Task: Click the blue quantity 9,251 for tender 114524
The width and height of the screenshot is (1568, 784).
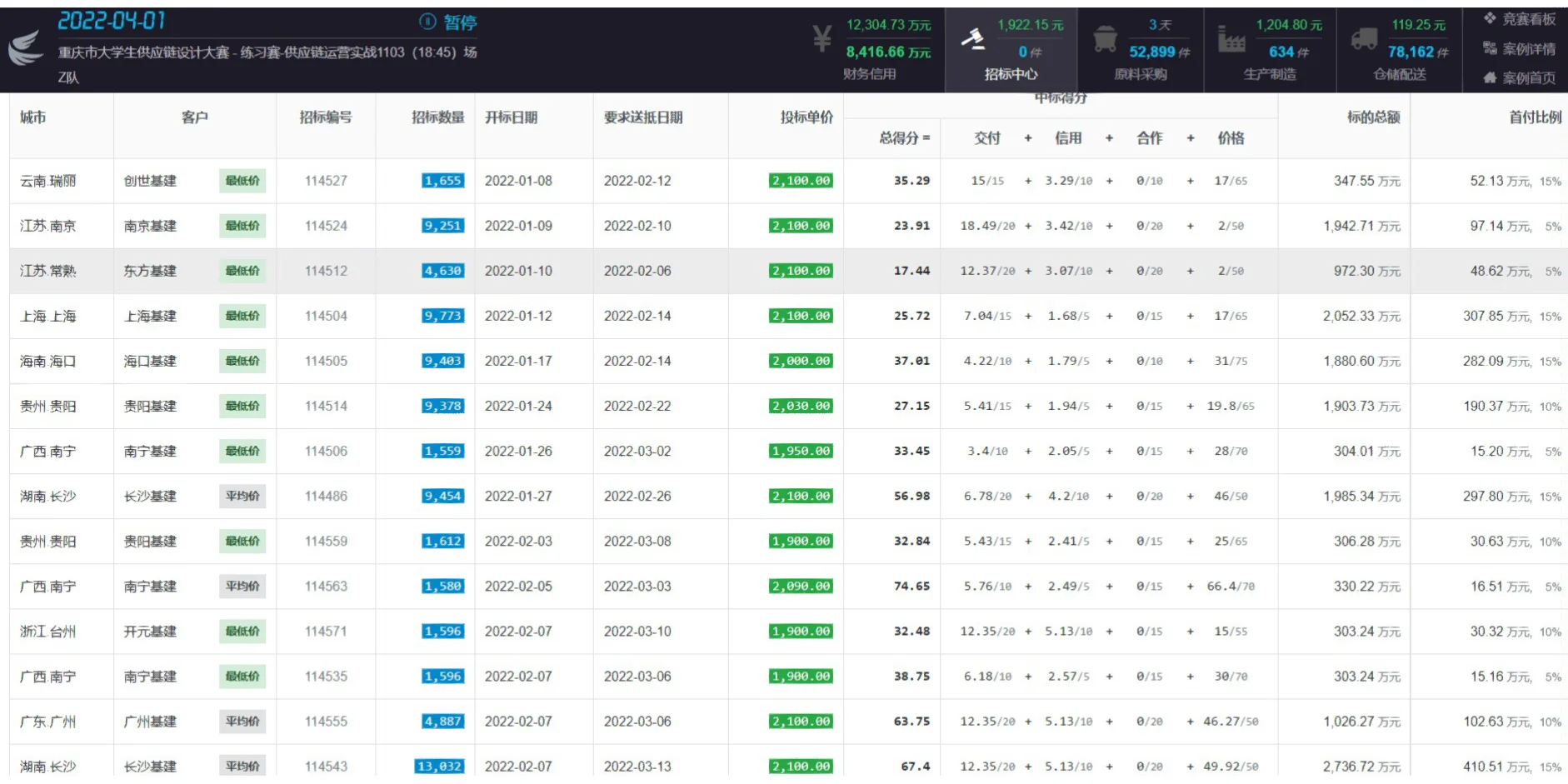Action: [x=442, y=225]
